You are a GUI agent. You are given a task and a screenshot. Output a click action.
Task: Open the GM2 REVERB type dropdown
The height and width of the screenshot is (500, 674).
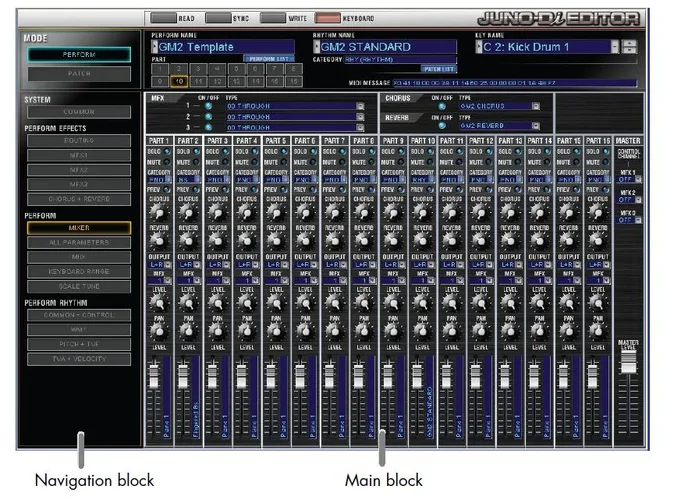point(536,126)
